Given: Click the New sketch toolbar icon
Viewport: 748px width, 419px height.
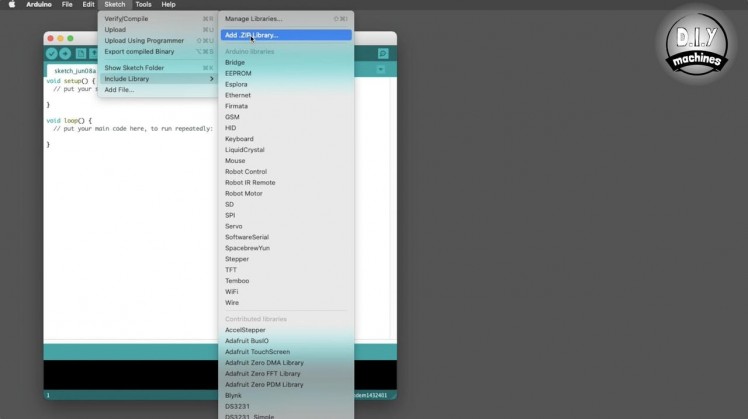Looking at the screenshot, I should pyautogui.click(x=81, y=54).
